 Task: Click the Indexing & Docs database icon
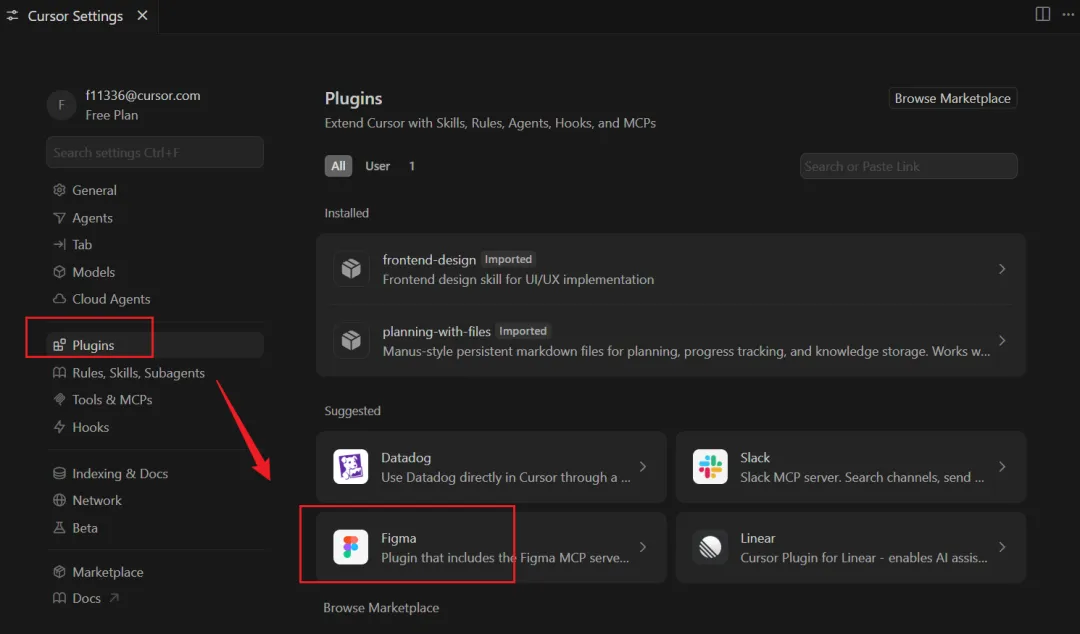59,473
